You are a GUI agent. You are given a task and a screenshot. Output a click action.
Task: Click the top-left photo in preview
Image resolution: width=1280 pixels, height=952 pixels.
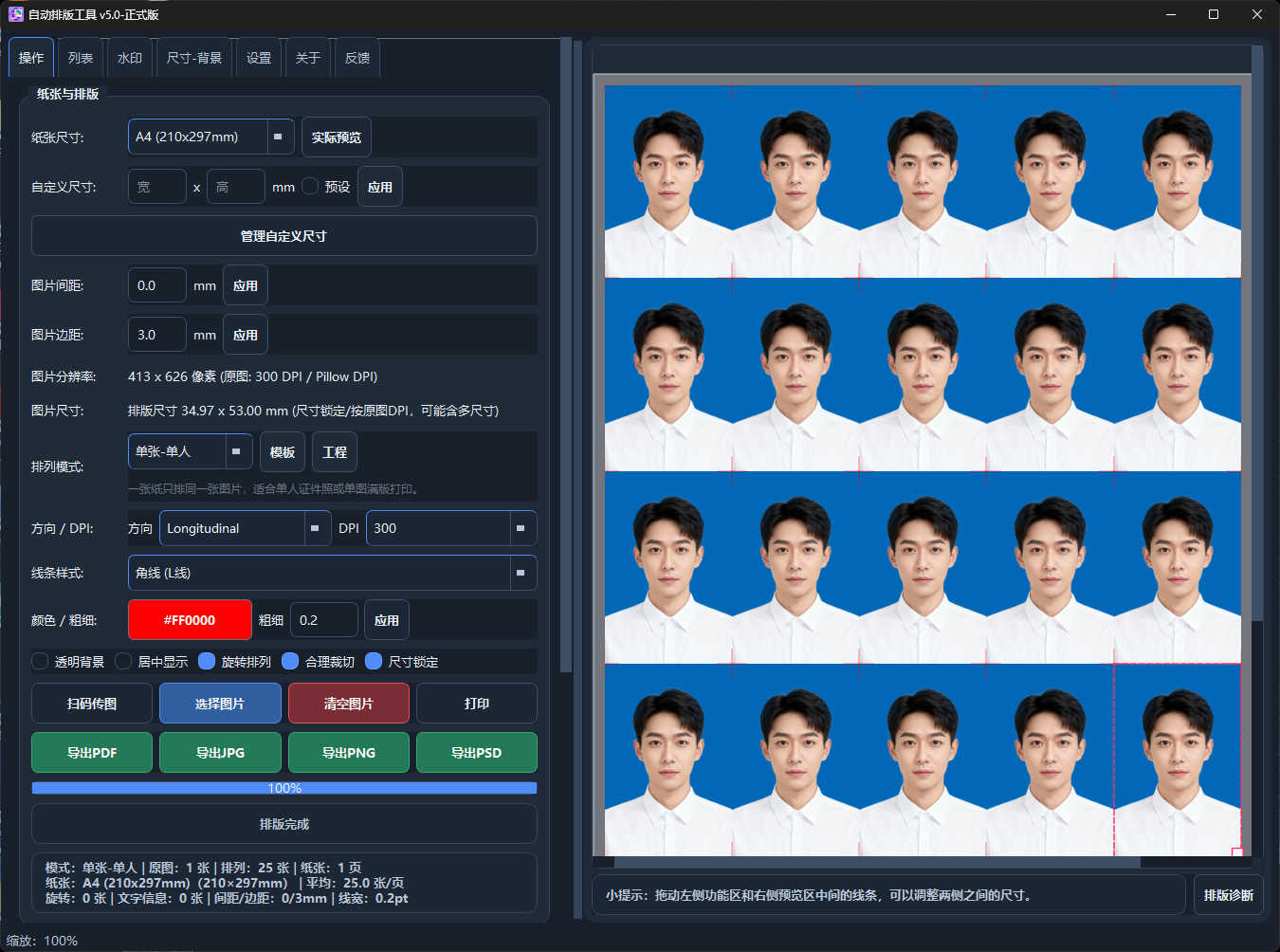[668, 181]
